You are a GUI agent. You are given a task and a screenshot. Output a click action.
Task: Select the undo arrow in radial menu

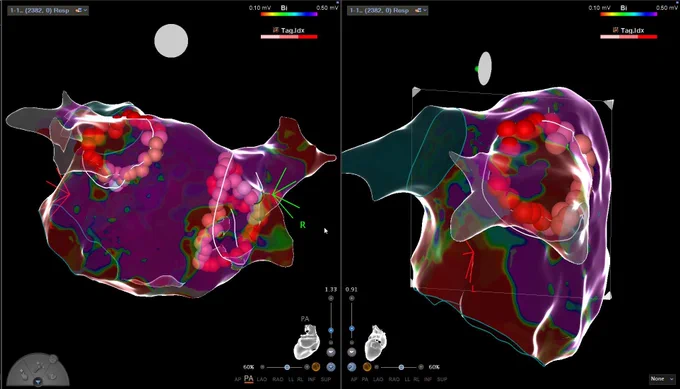pyautogui.click(x=52, y=376)
